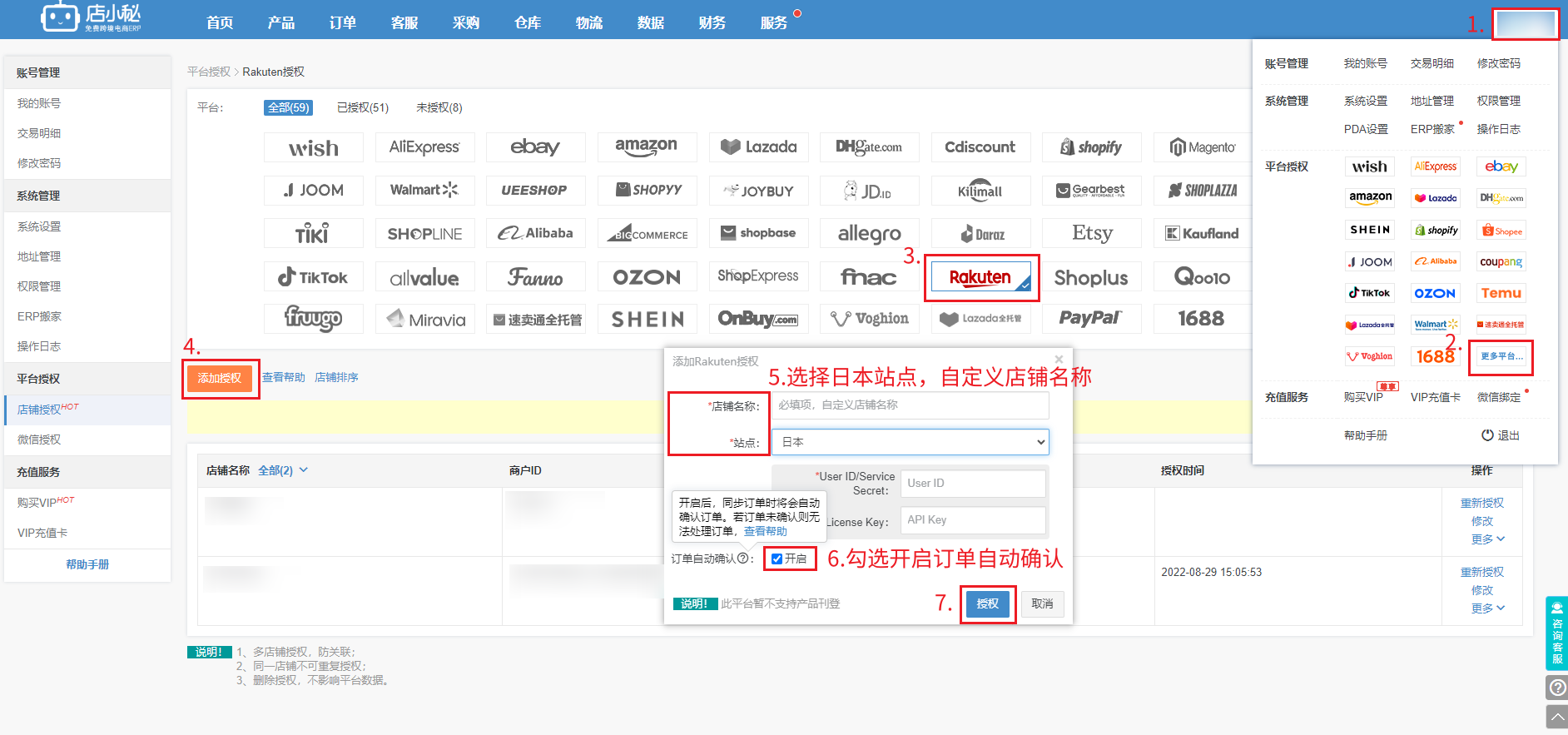Open the user account menu at top right
This screenshot has width=1568, height=735.
pos(1525,24)
